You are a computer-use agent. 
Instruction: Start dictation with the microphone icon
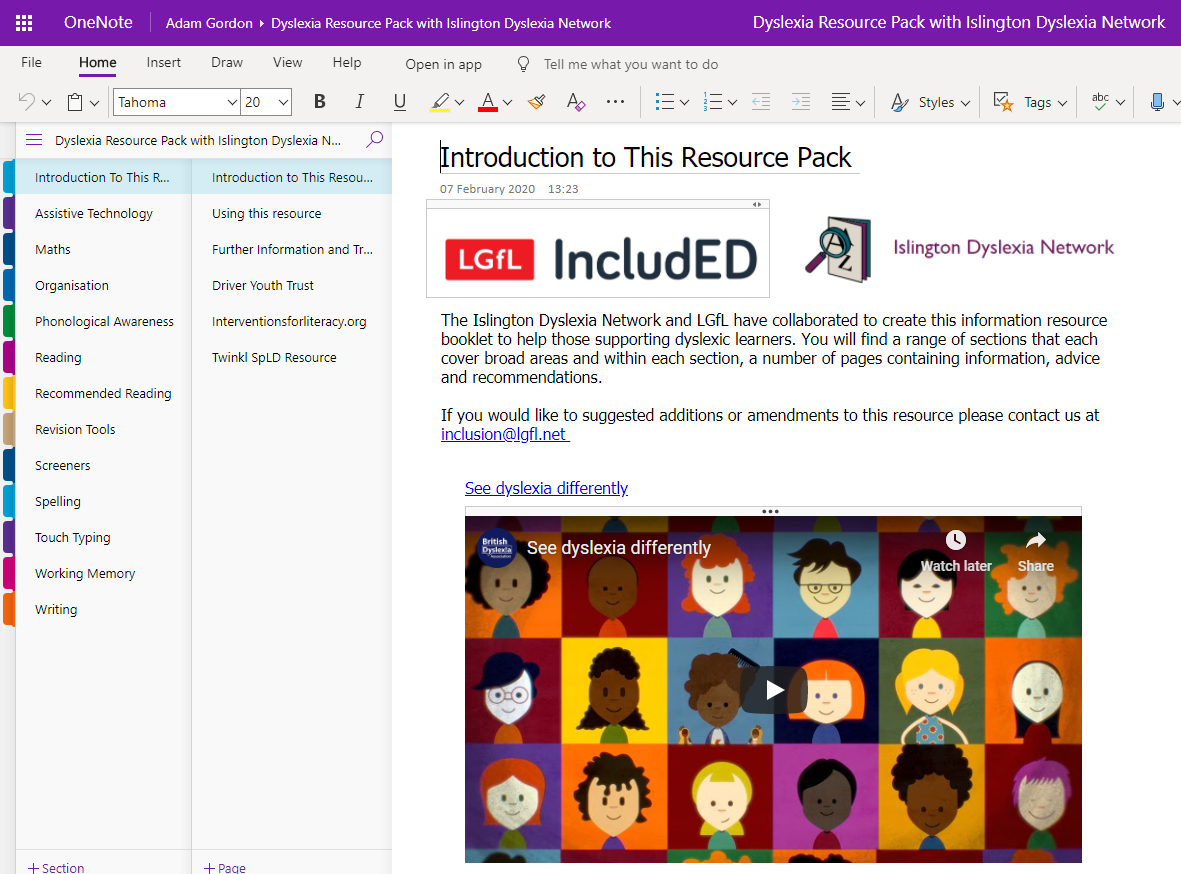pyautogui.click(x=1157, y=102)
